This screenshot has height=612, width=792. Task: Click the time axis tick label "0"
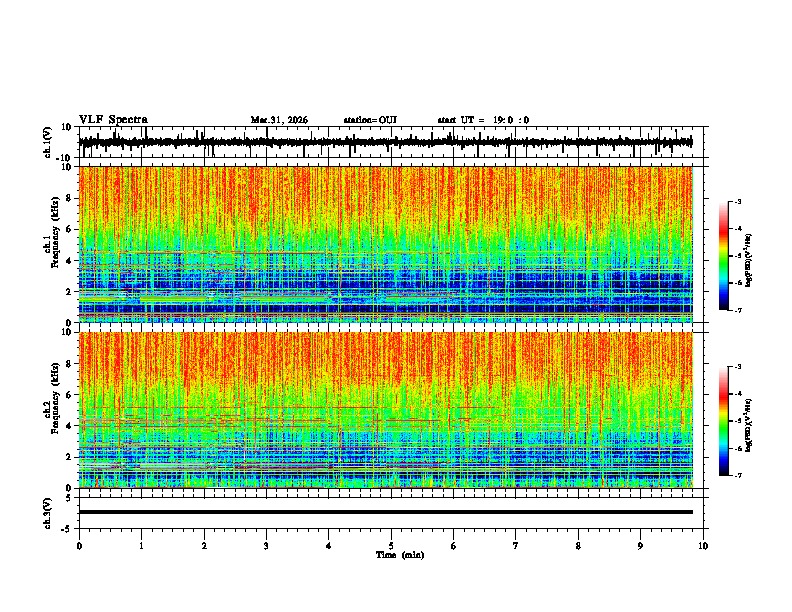(x=79, y=546)
